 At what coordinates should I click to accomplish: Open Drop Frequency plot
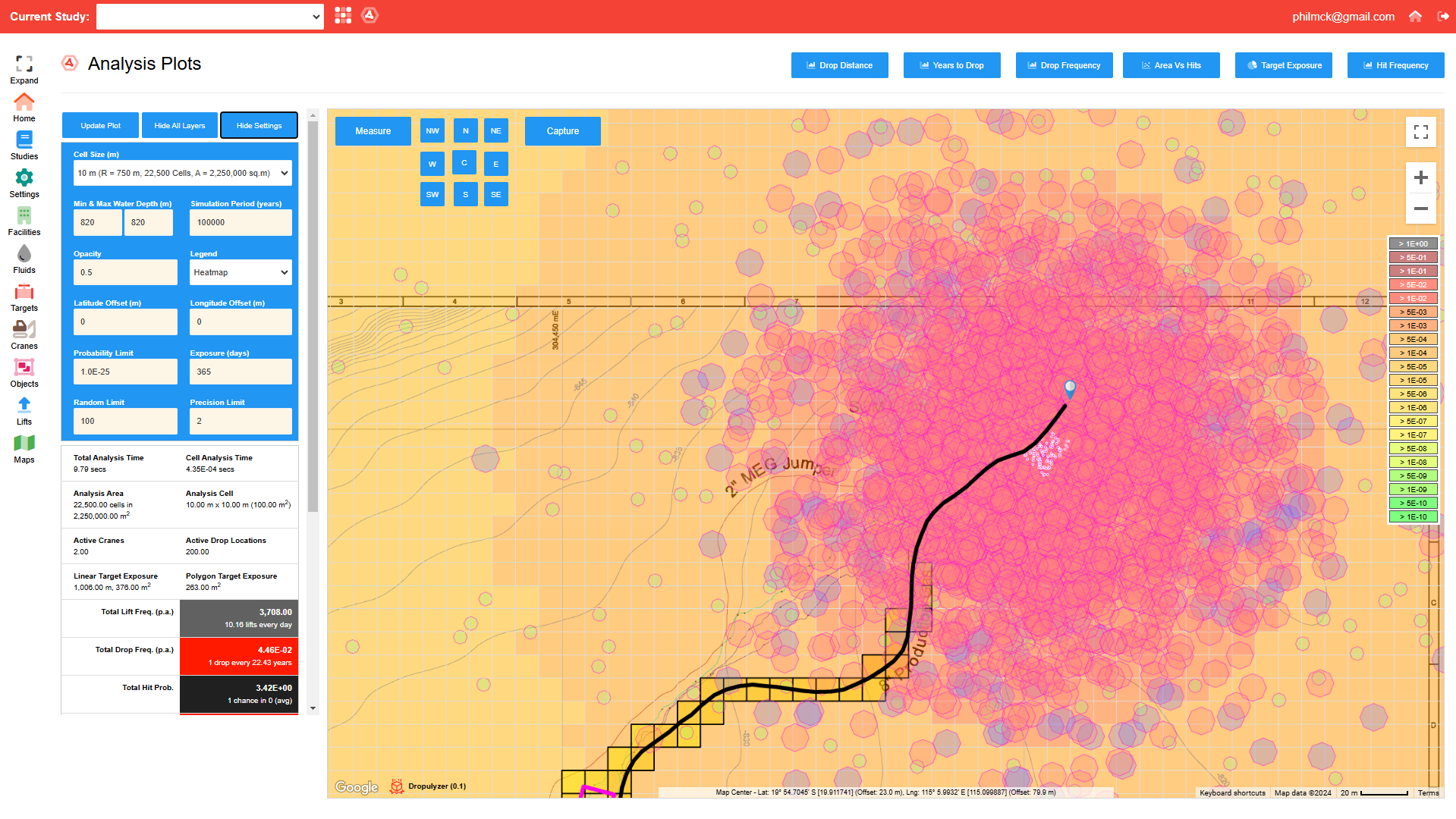coord(1064,65)
